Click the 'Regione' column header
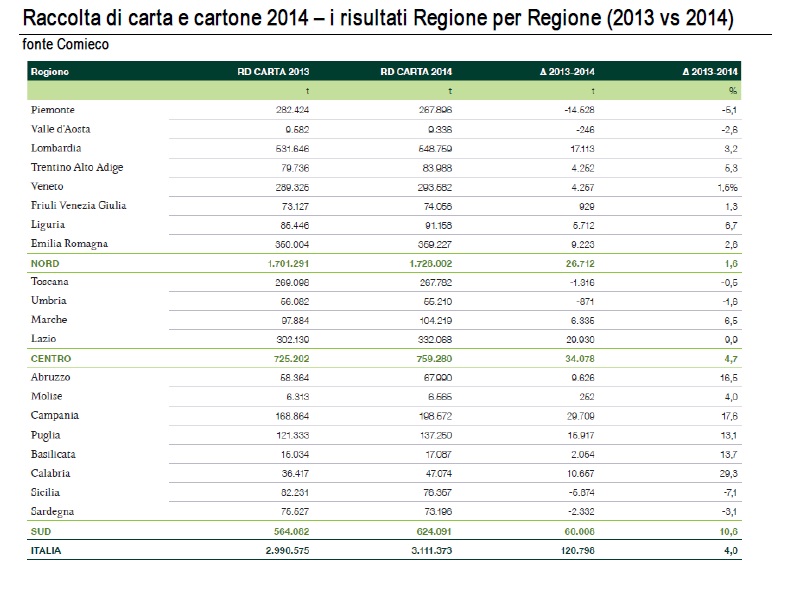 tap(49, 72)
